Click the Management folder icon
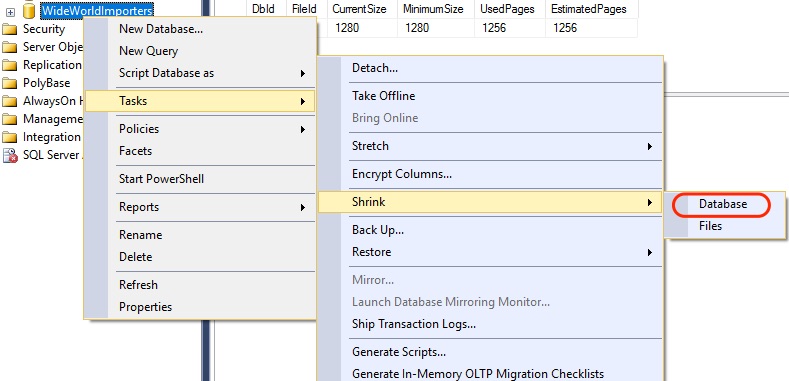789x381 pixels. (10, 119)
